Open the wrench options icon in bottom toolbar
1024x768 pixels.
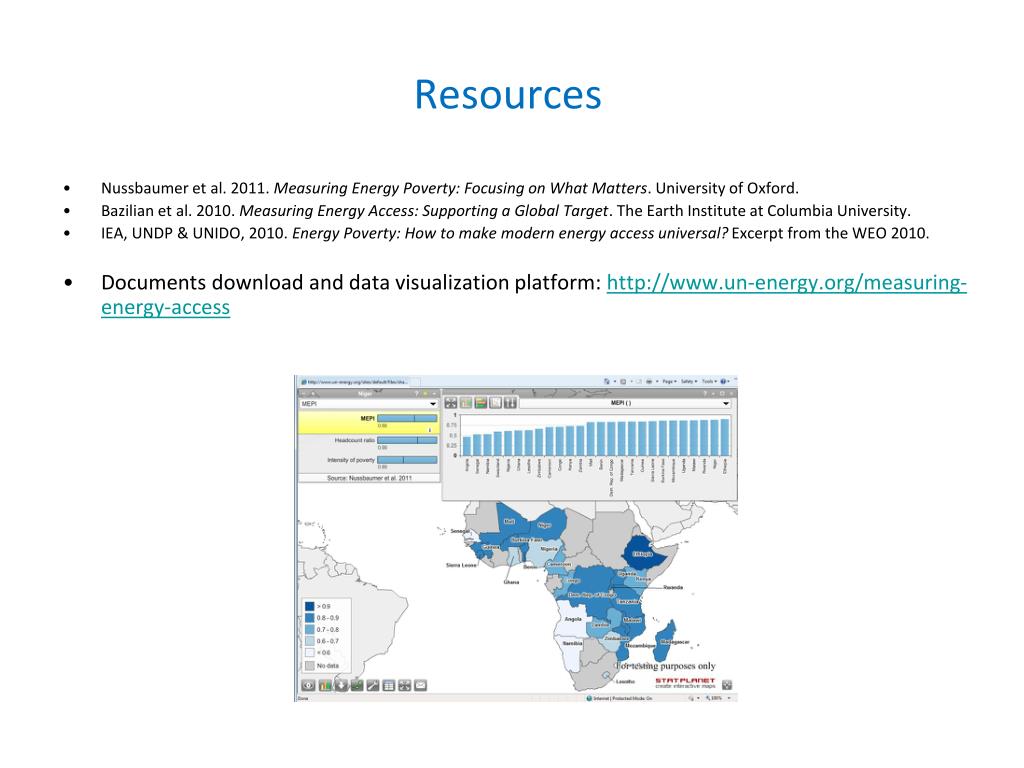pyautogui.click(x=373, y=685)
